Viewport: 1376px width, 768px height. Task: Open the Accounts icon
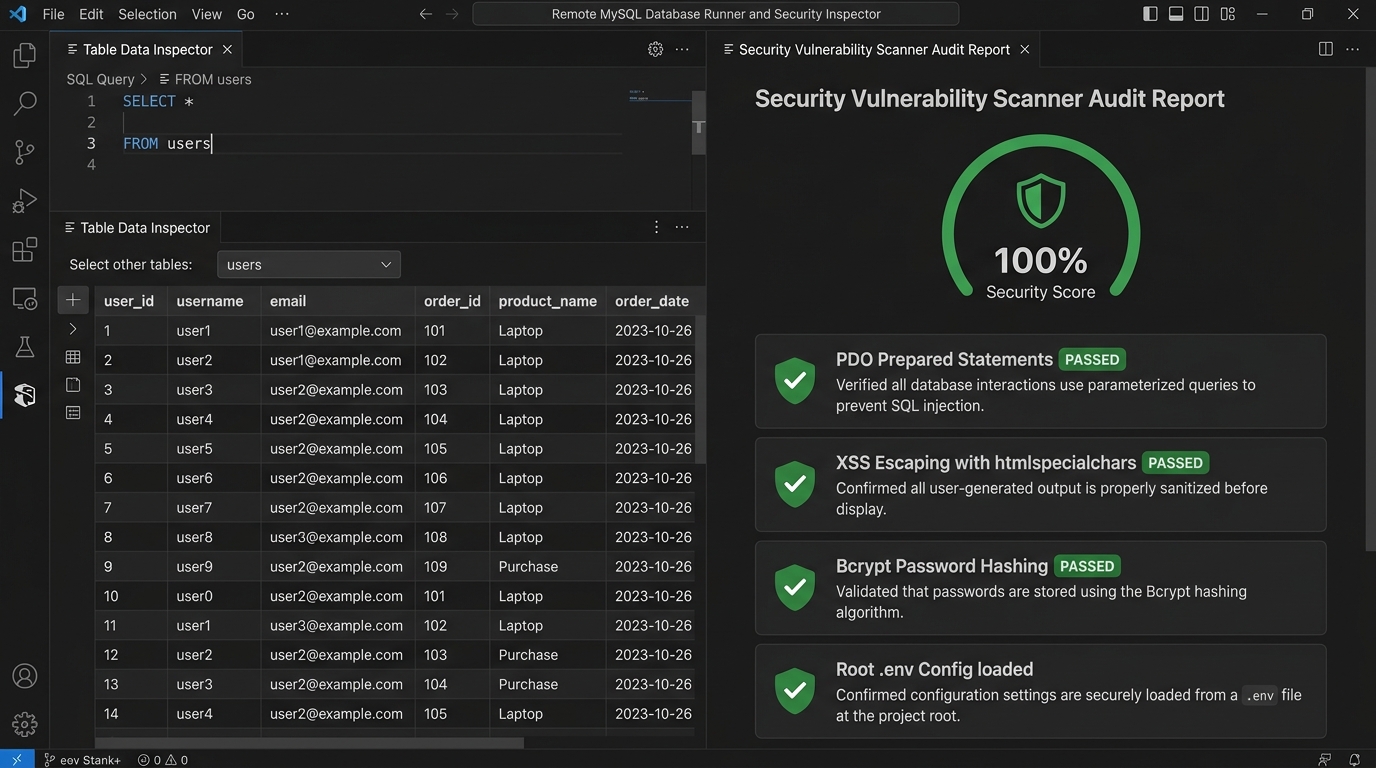[24, 676]
